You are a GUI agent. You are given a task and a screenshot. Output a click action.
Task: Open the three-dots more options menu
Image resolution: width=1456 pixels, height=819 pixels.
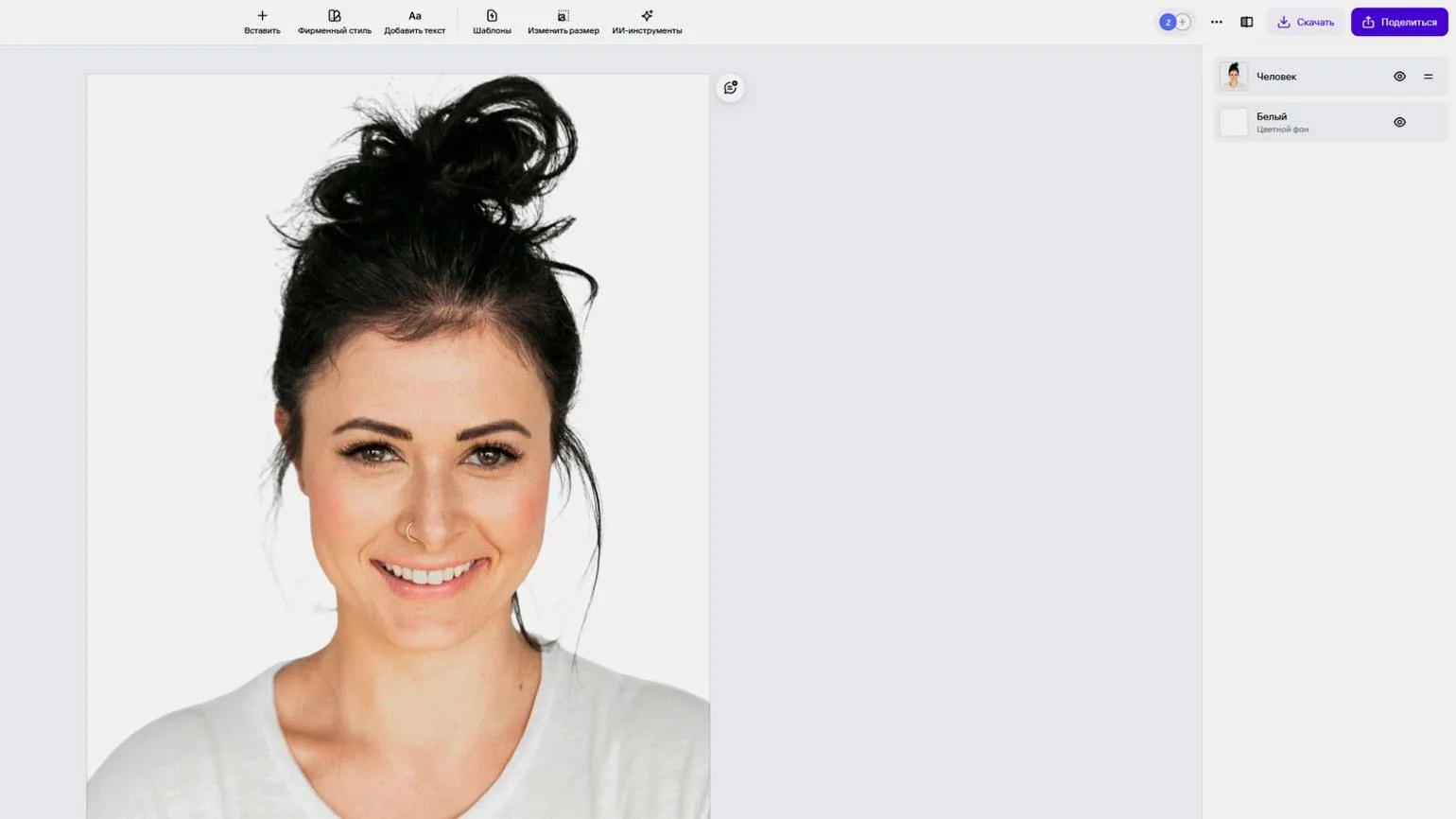tap(1216, 22)
